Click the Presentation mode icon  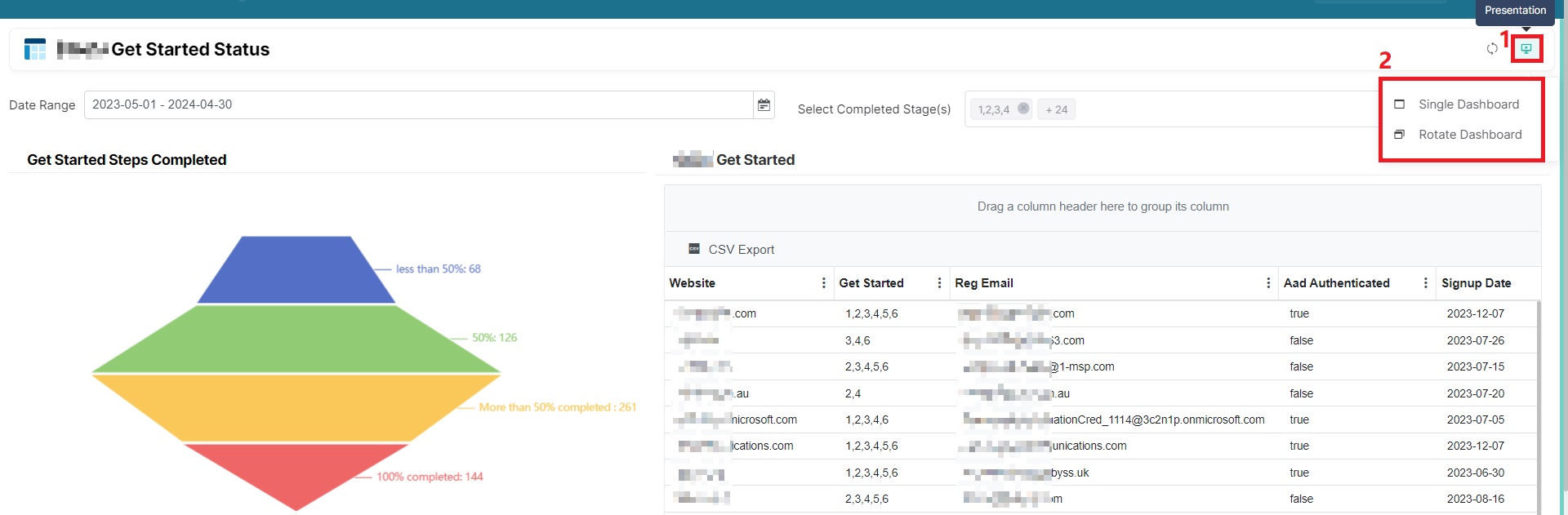tap(1526, 49)
